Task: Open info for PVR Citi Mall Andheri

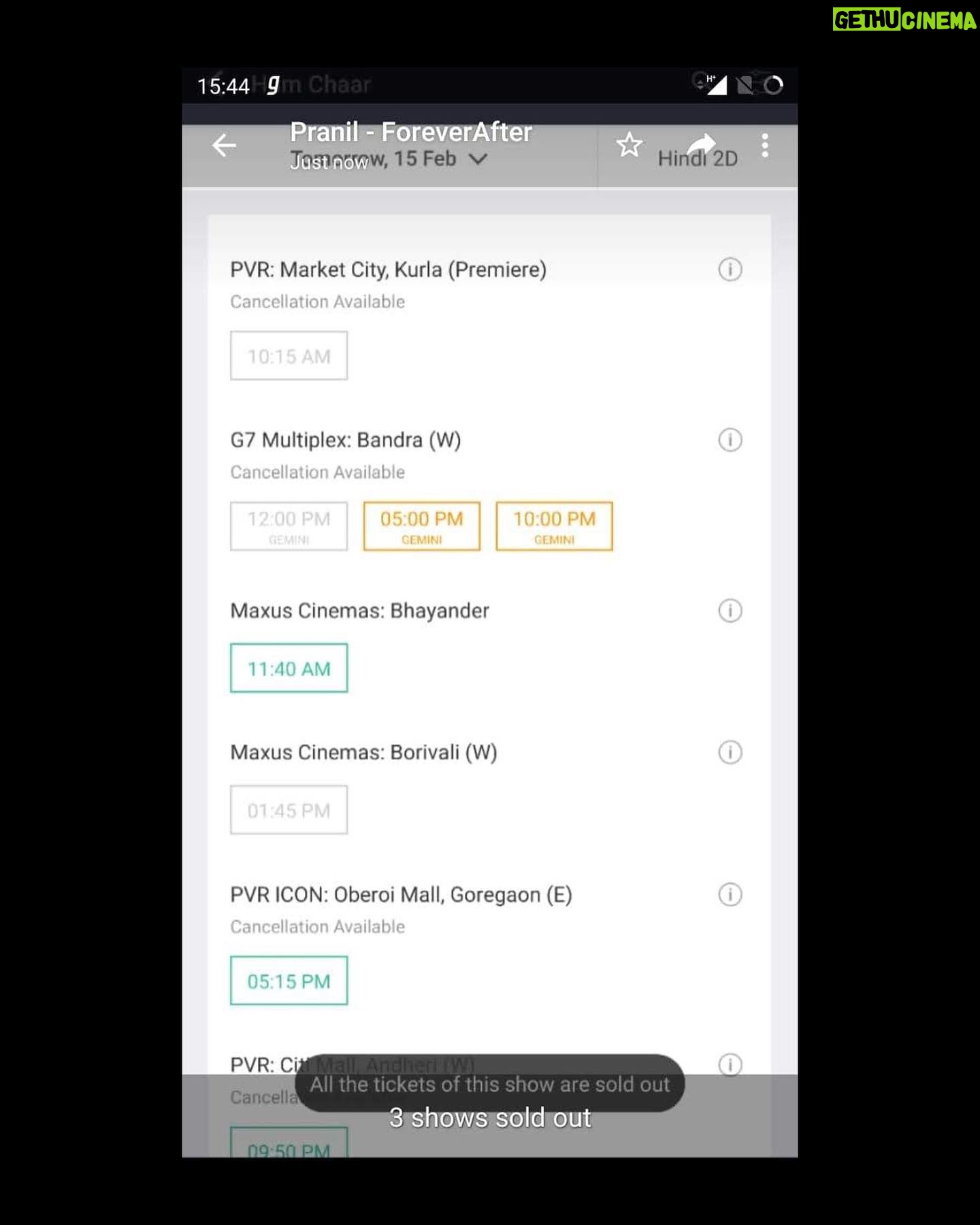Action: coord(730,1064)
